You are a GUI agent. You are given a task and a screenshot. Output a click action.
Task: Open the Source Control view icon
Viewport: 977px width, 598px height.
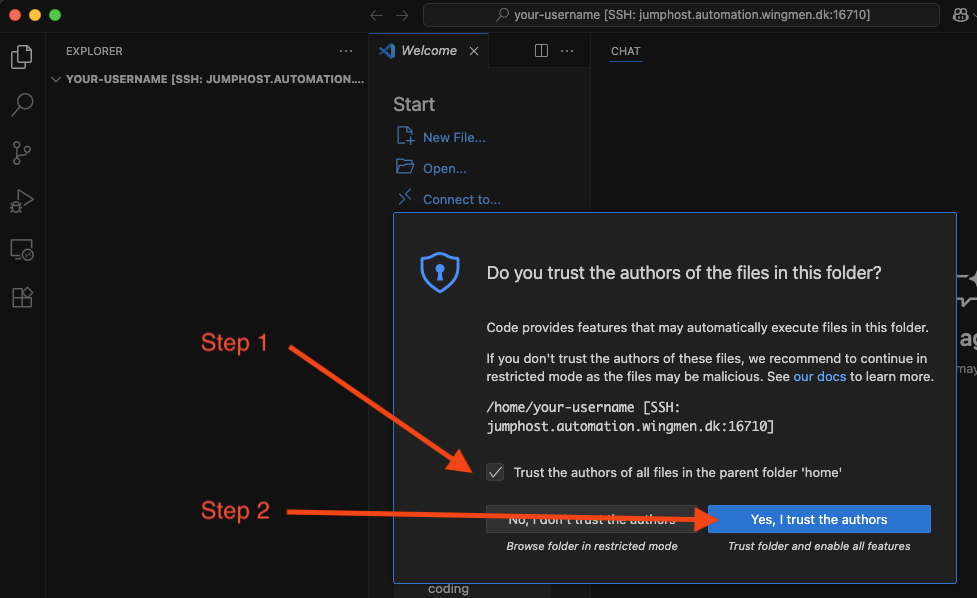tap(21, 152)
